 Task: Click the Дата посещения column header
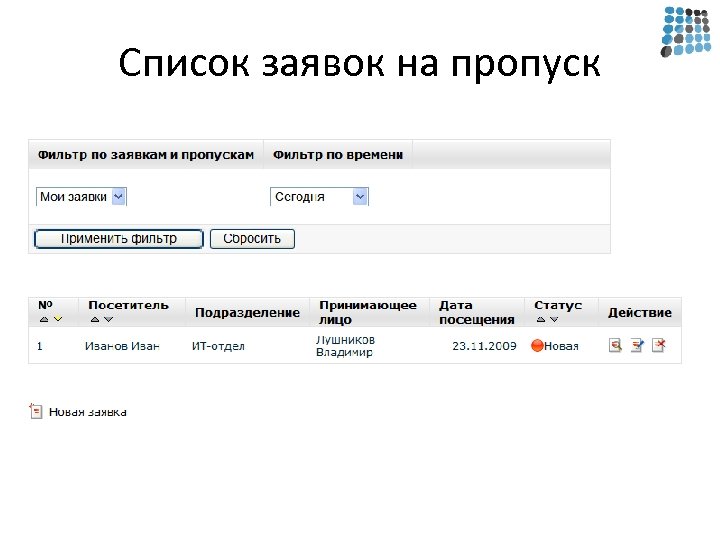477,312
